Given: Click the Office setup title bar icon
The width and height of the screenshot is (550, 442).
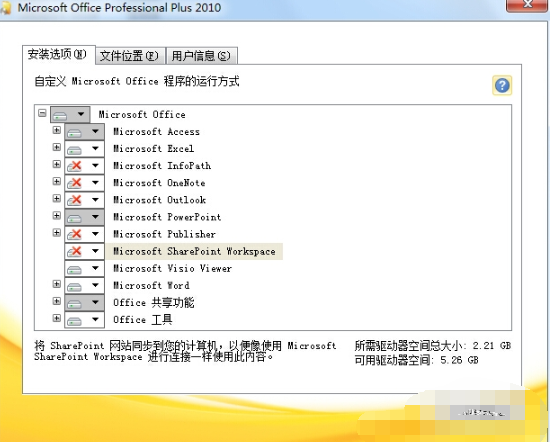Looking at the screenshot, I should coord(5,8).
